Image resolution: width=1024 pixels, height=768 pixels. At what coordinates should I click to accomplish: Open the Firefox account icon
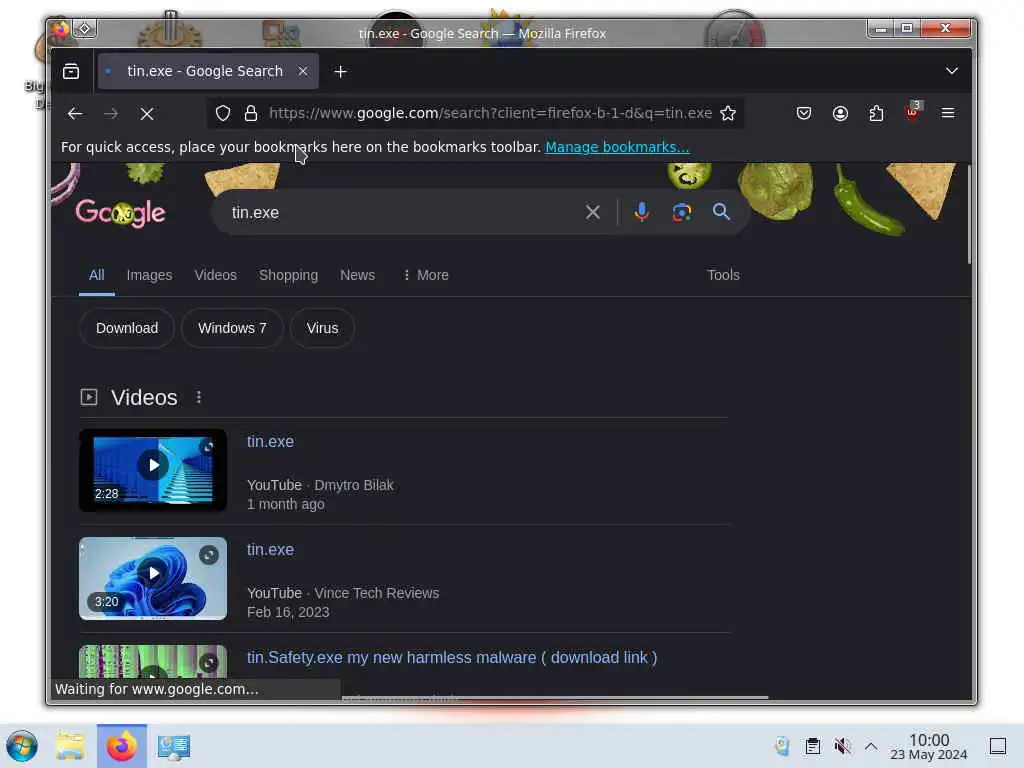[840, 114]
